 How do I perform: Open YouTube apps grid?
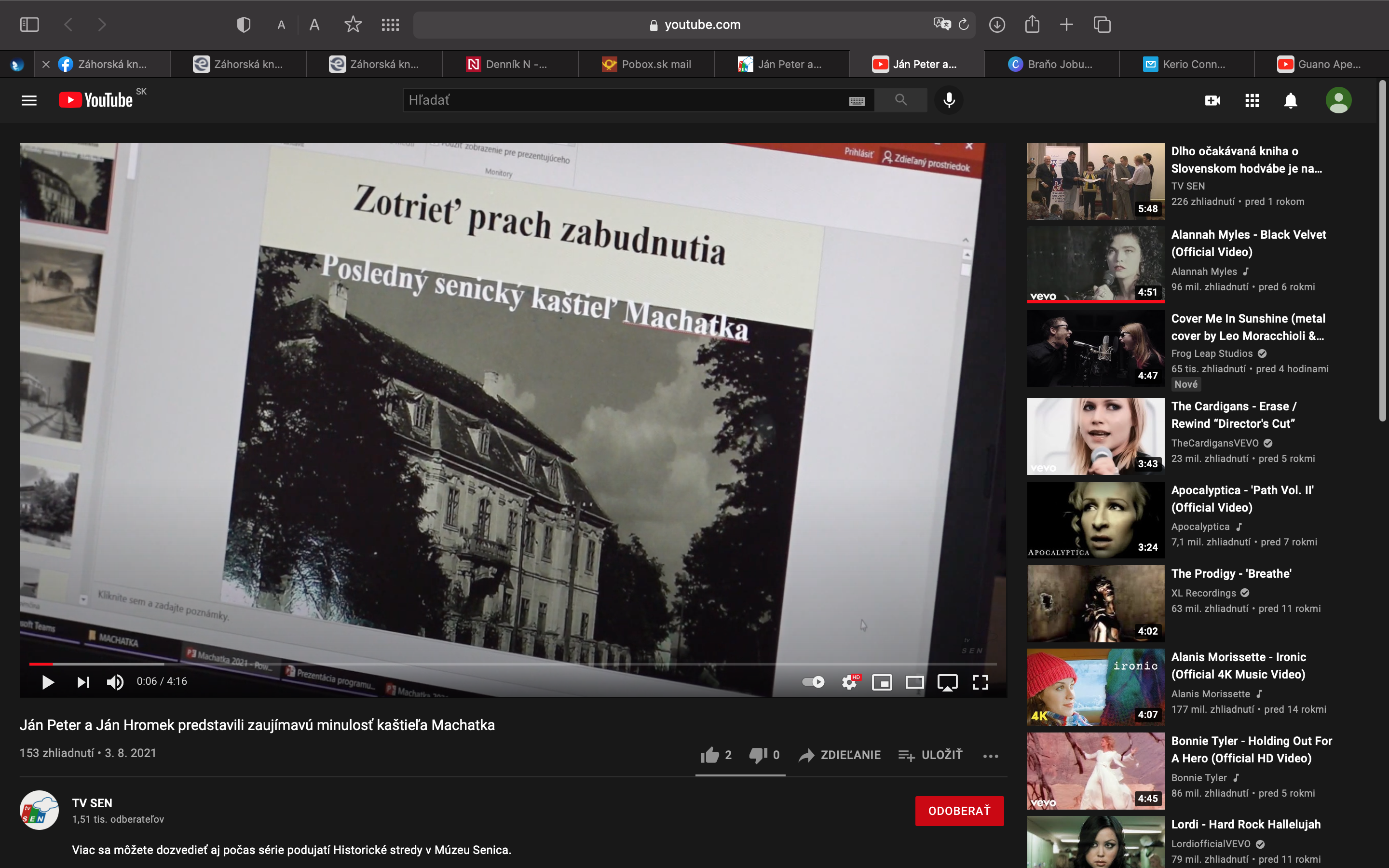pyautogui.click(x=1252, y=100)
